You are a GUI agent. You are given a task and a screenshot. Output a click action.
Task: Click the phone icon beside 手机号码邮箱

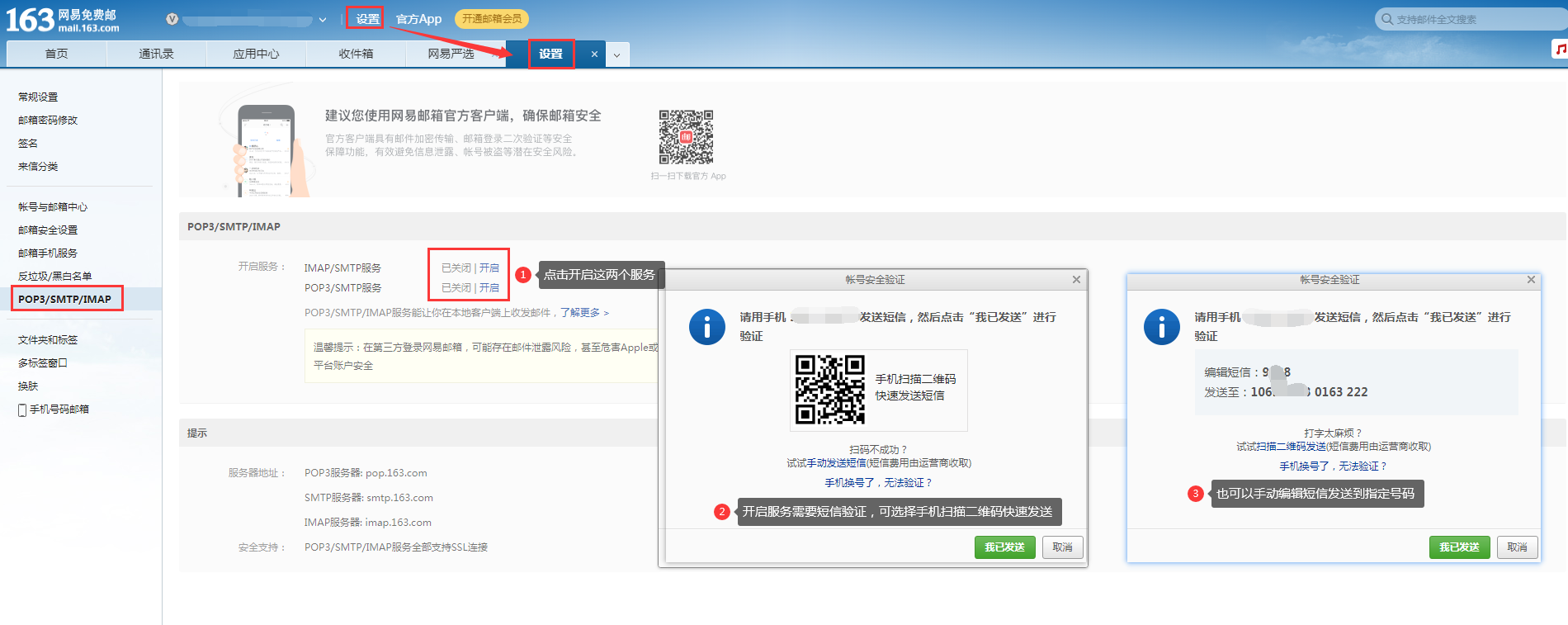point(22,410)
